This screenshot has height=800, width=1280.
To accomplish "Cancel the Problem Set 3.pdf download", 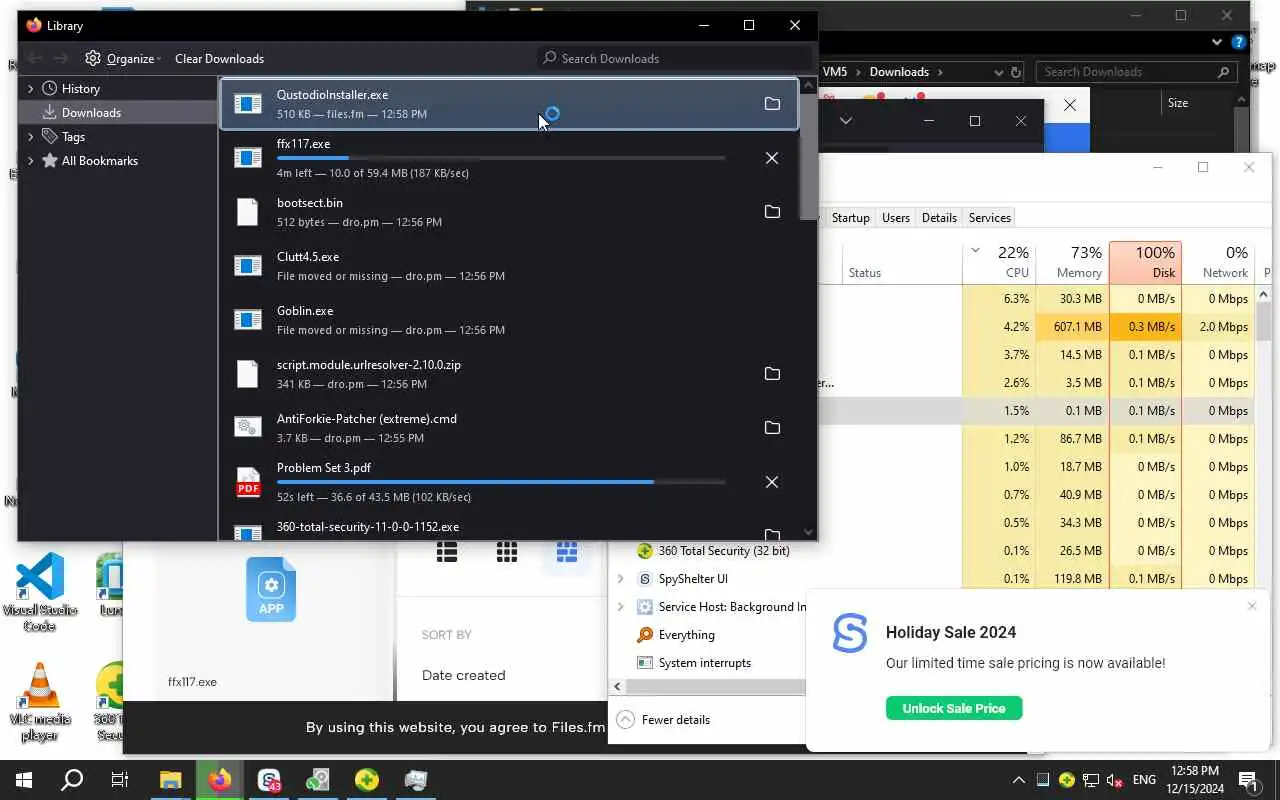I will click(x=772, y=482).
